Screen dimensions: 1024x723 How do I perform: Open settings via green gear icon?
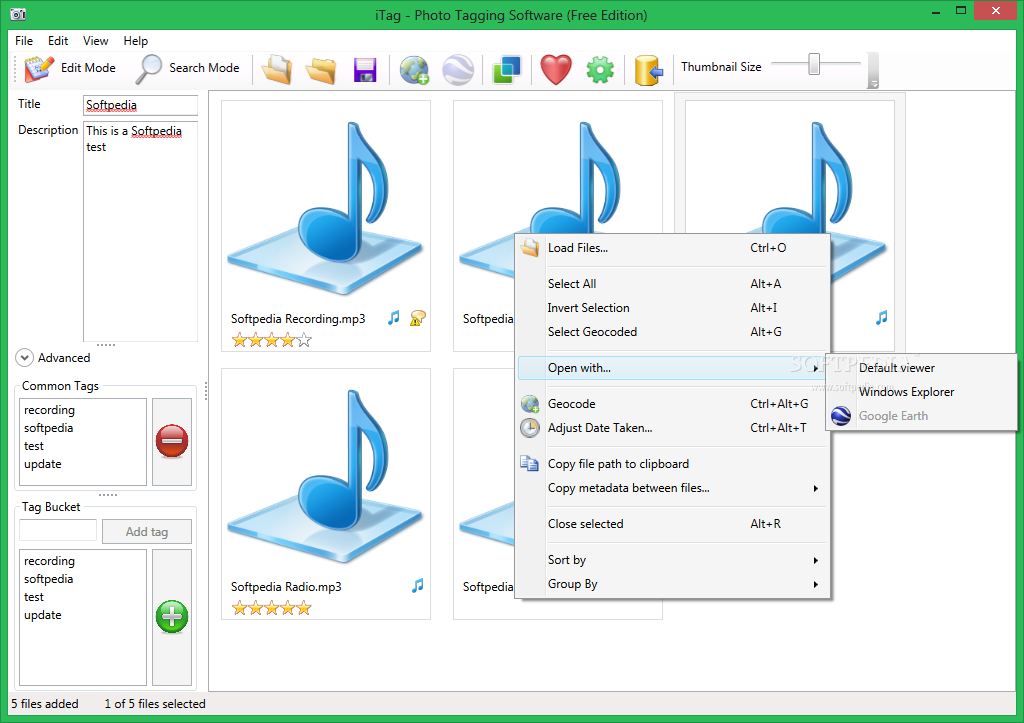tap(600, 69)
